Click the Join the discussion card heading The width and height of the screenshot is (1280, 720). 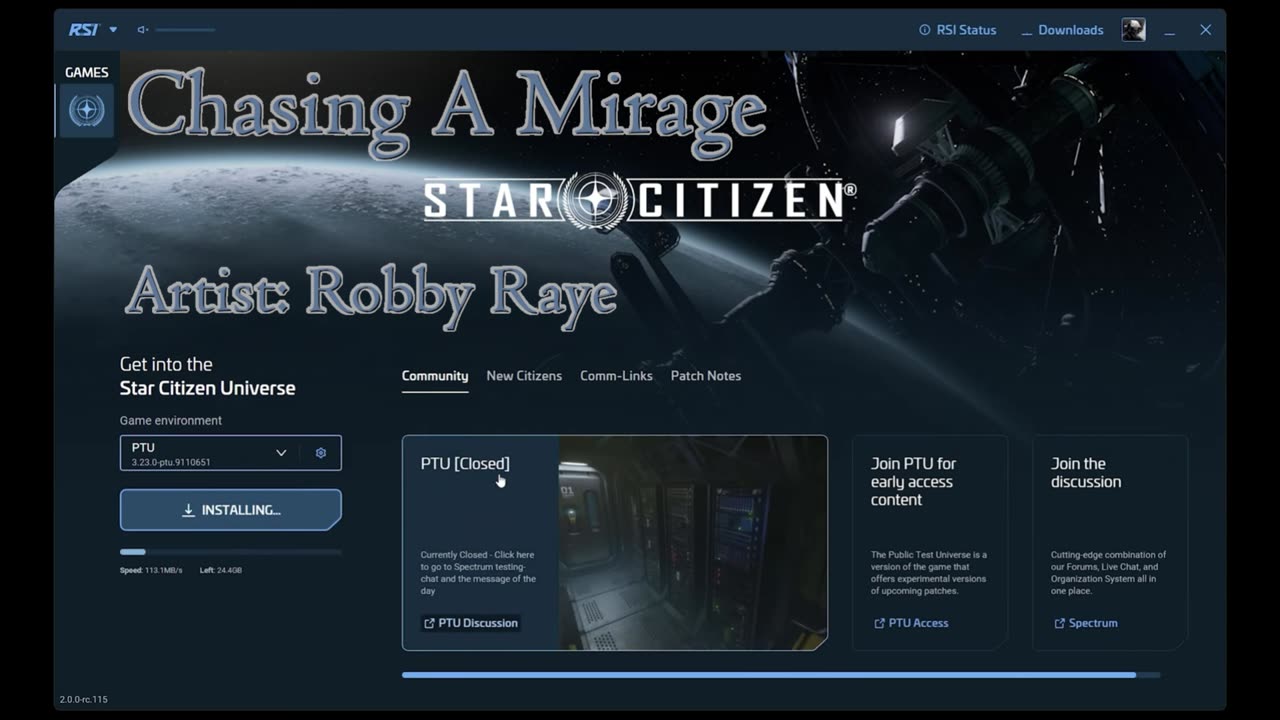coord(1086,472)
